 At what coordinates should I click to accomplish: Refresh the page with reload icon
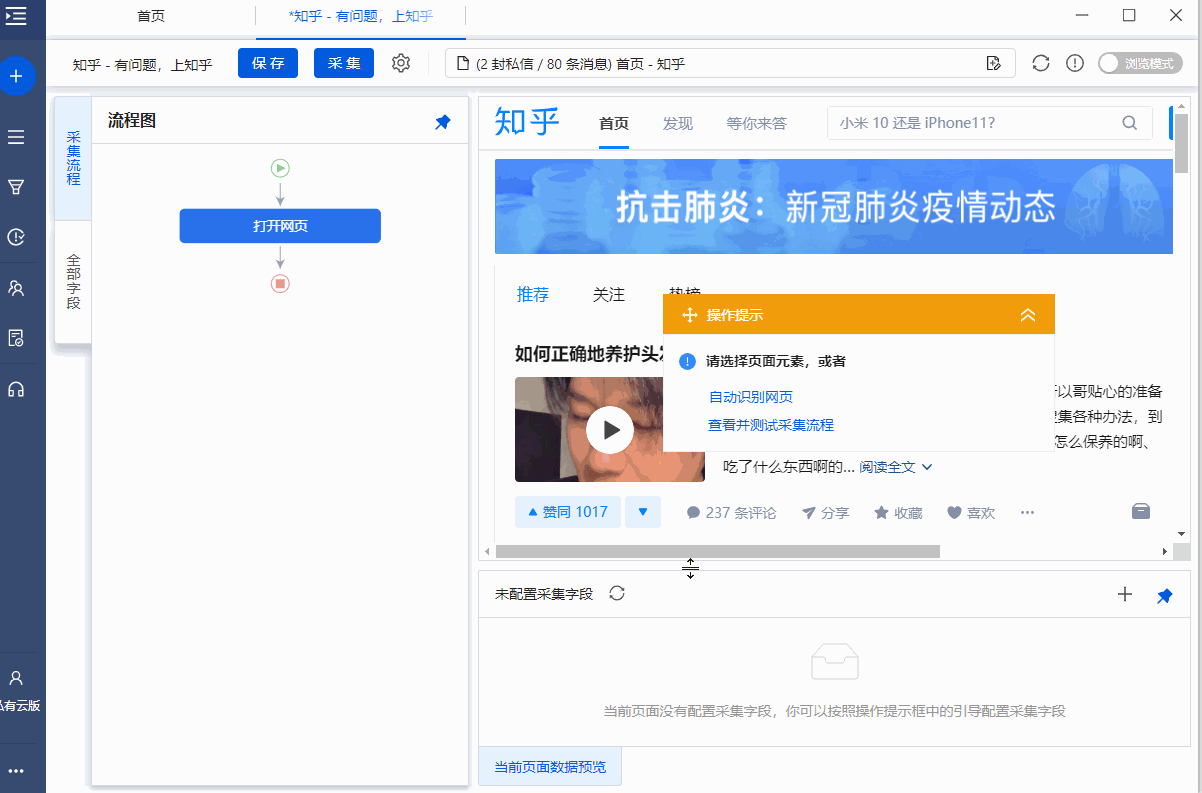[1041, 63]
